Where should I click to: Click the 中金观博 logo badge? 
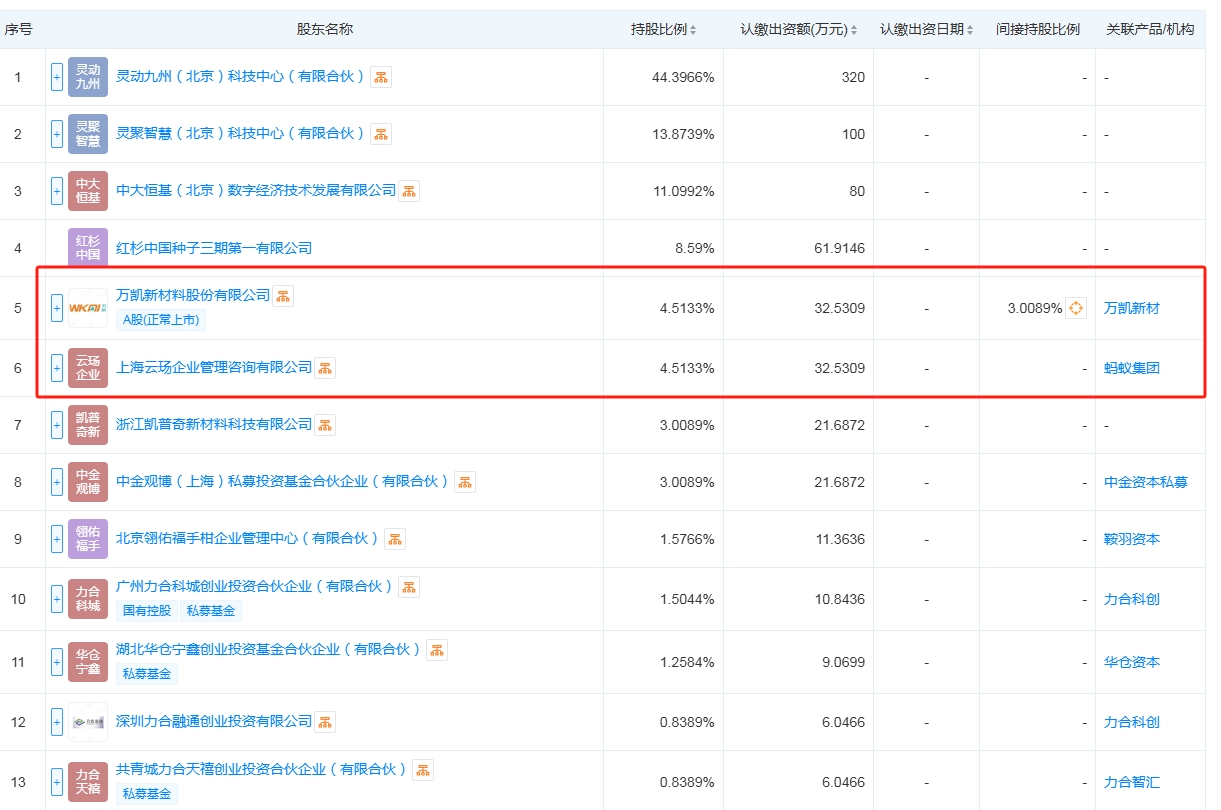click(x=88, y=482)
